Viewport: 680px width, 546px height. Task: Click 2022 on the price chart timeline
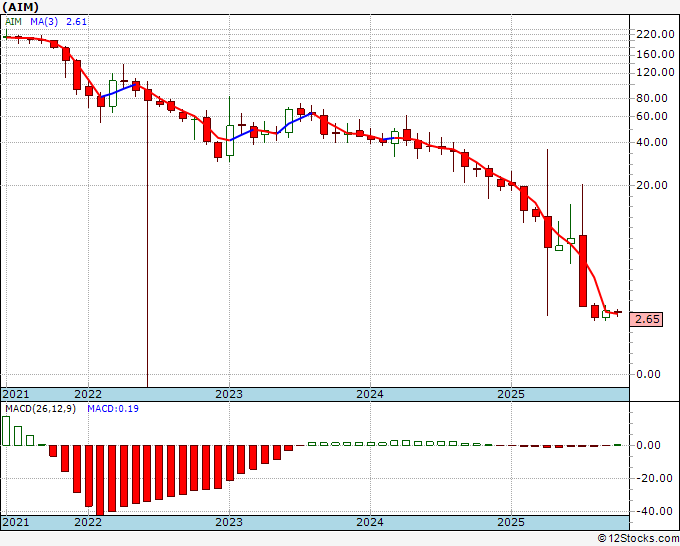click(x=88, y=394)
